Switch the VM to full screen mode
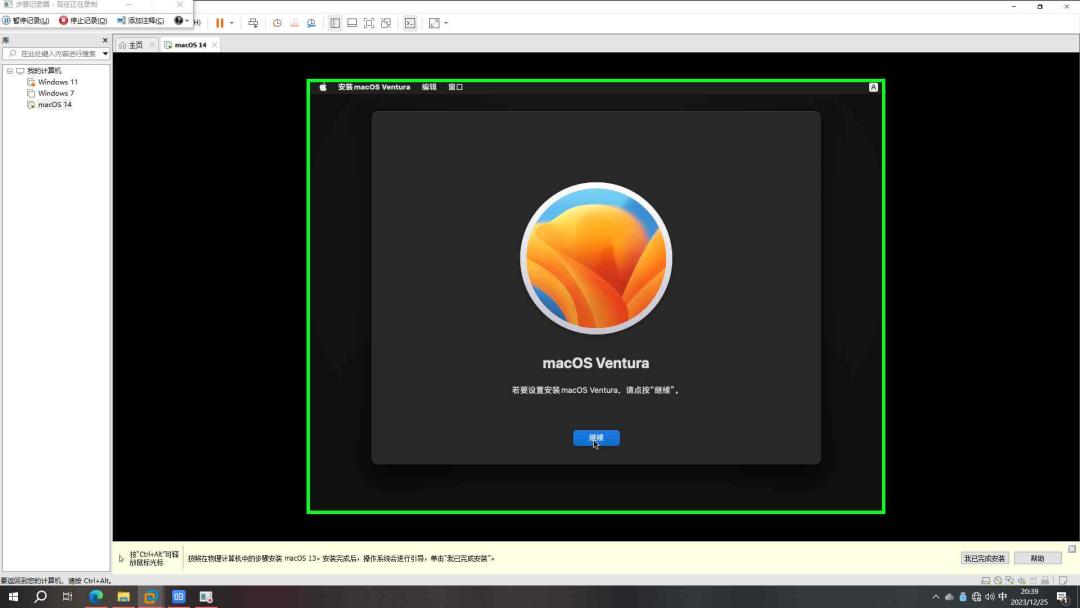 (368, 22)
